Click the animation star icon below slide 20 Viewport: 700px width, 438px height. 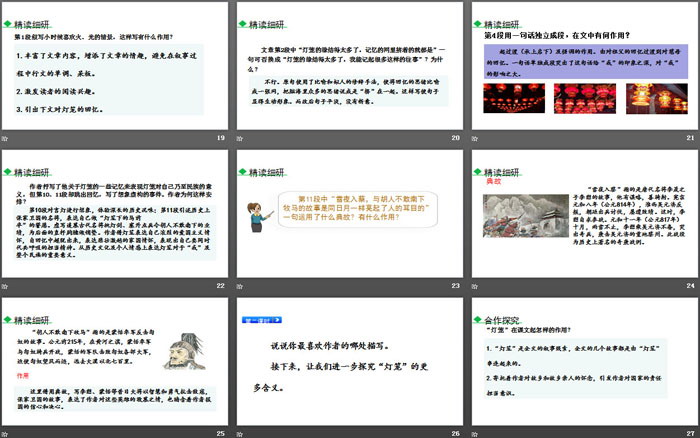(240, 138)
